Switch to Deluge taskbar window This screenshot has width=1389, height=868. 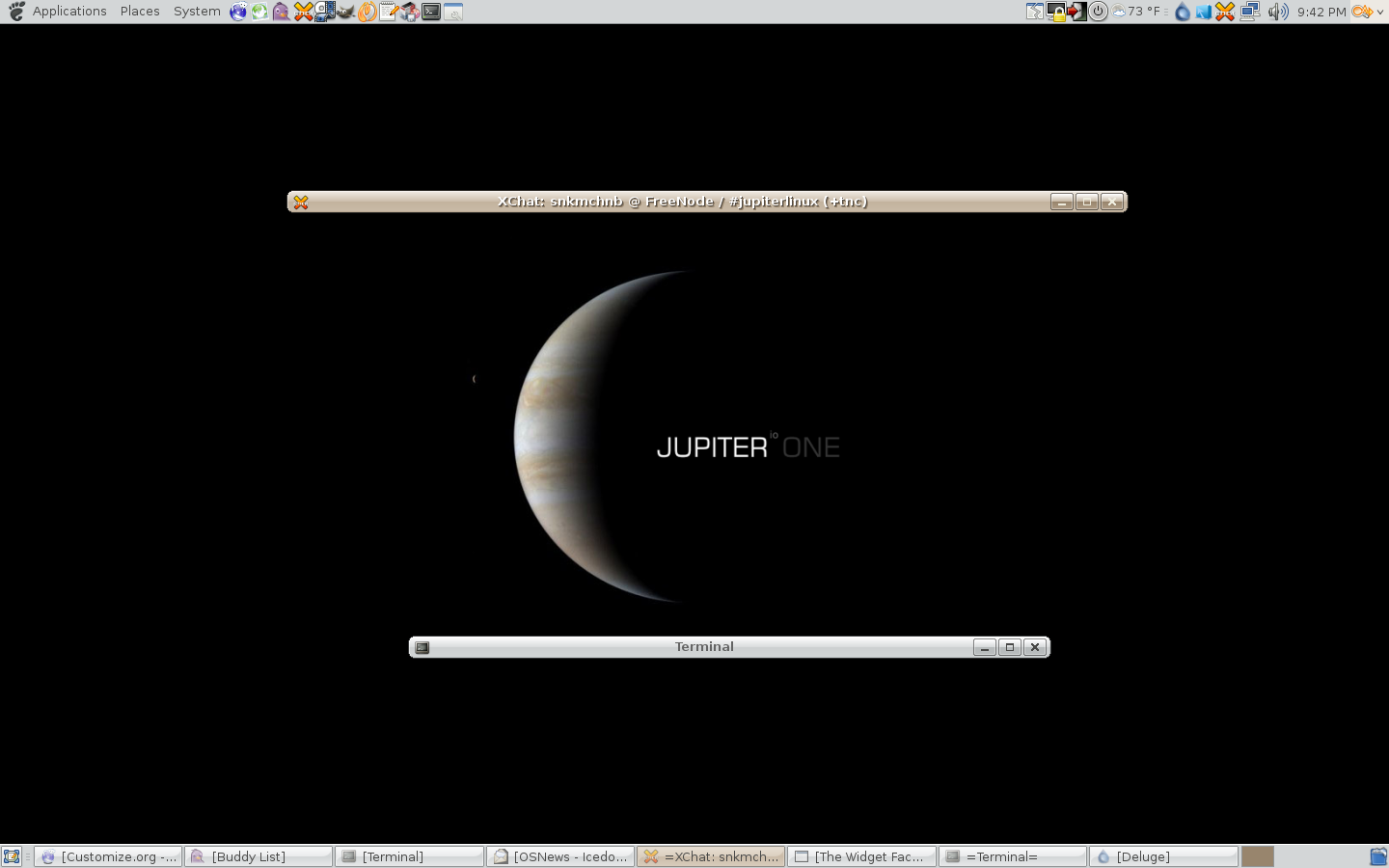(1163, 856)
